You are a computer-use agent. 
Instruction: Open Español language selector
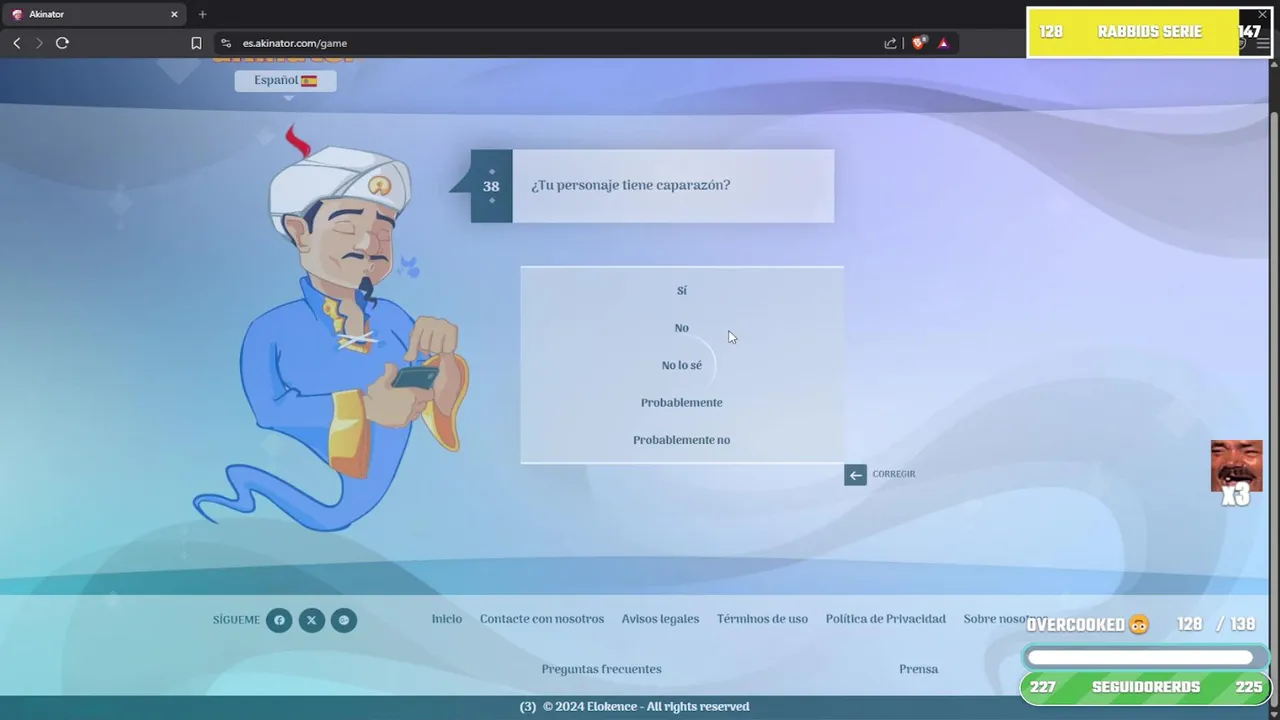click(x=285, y=80)
